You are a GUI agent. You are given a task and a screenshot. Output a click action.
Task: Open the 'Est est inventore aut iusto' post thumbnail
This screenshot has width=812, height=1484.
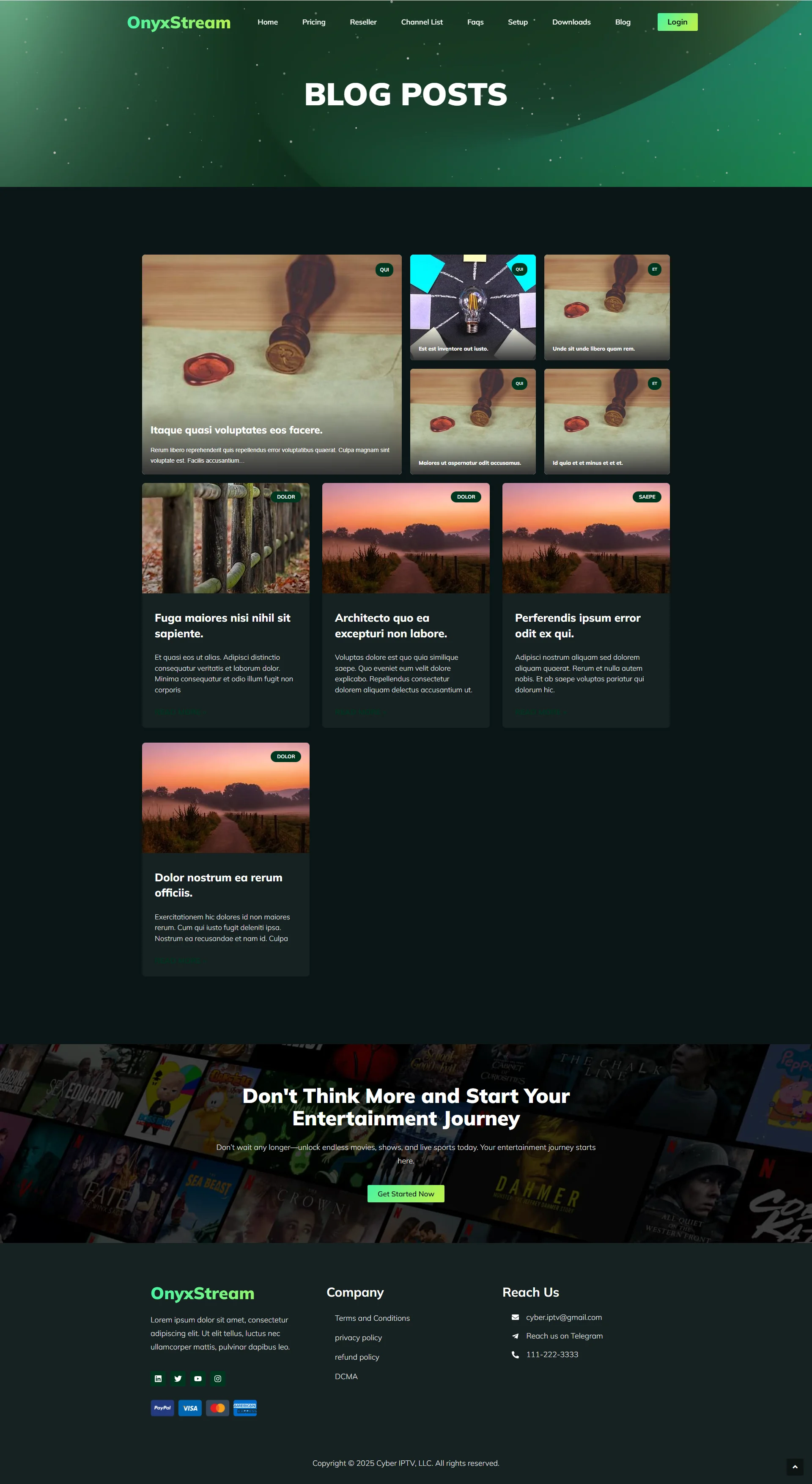click(x=472, y=306)
